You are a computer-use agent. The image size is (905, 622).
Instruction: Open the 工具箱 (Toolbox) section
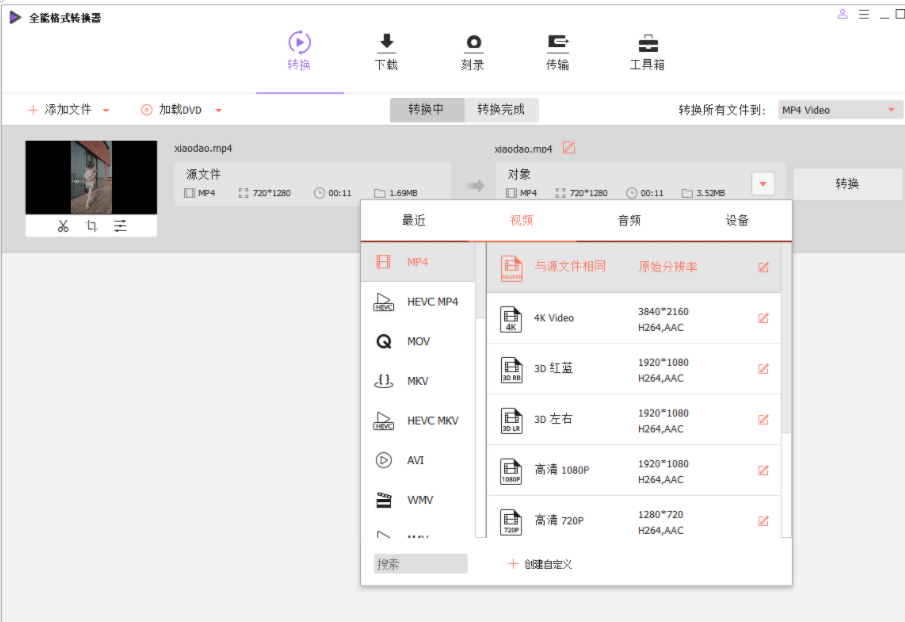click(647, 52)
